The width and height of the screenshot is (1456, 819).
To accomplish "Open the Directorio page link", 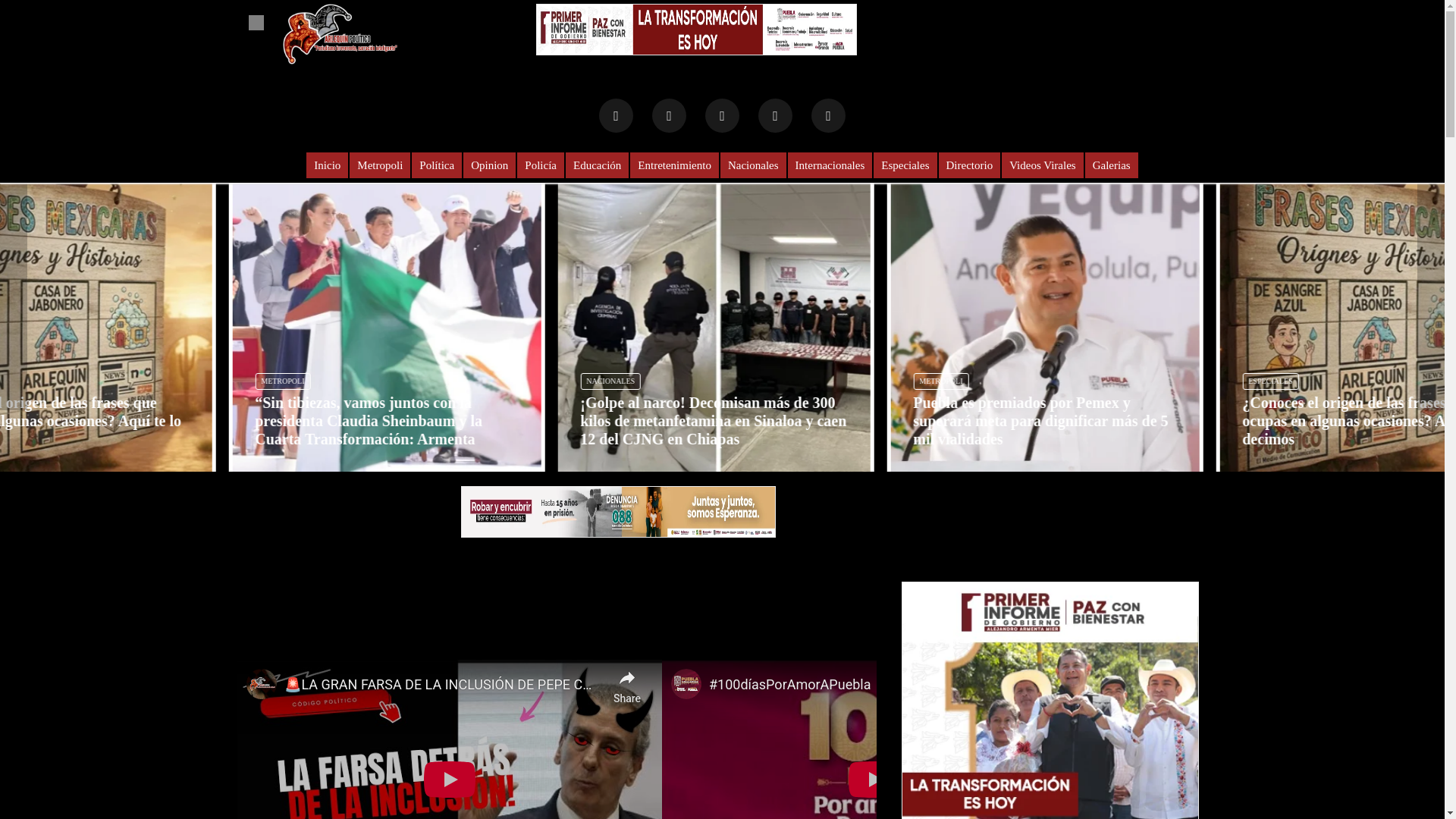I will [x=969, y=165].
